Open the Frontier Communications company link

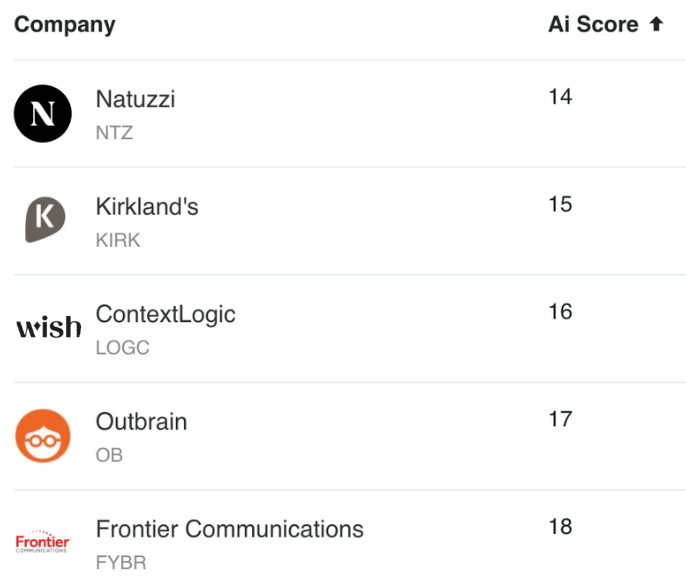tap(230, 529)
